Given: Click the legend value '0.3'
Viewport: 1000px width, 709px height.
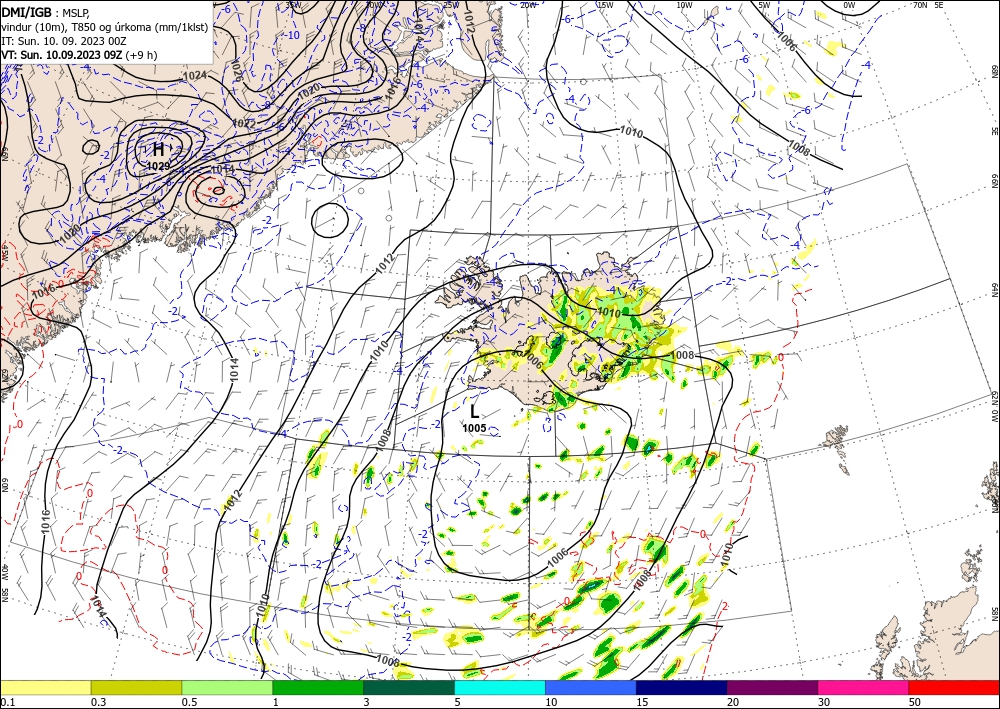Looking at the screenshot, I should click(x=98, y=702).
